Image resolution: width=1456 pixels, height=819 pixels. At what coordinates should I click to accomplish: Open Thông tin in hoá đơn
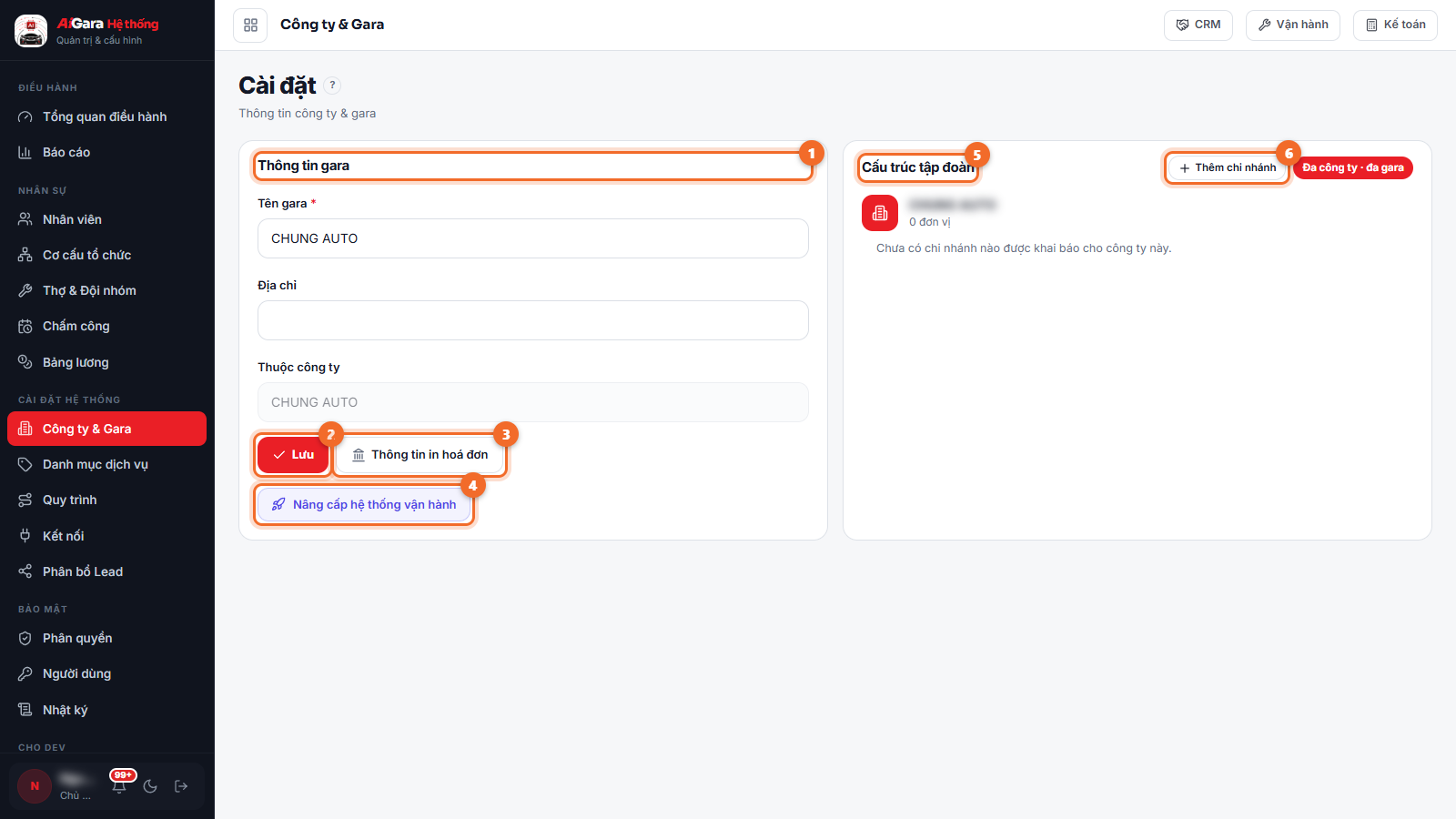(420, 455)
